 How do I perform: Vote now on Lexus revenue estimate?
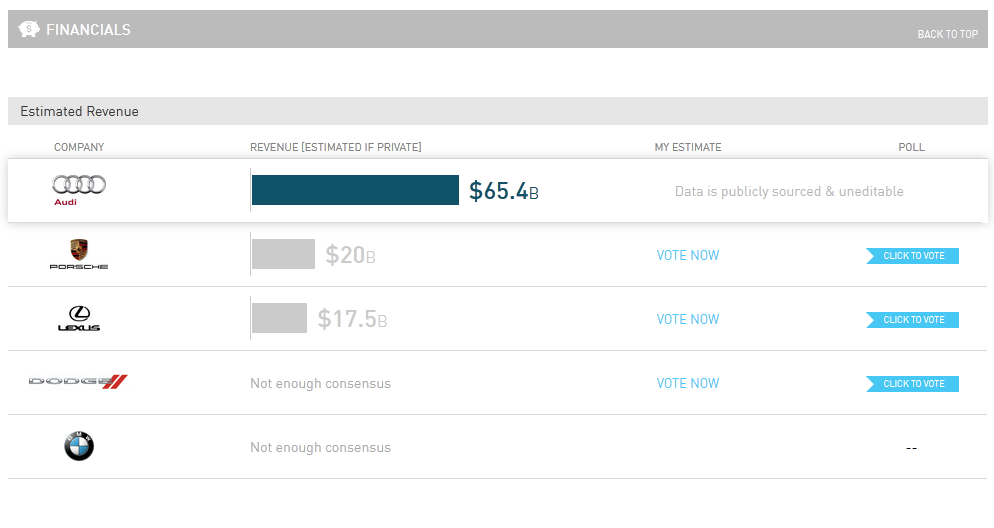click(x=688, y=319)
